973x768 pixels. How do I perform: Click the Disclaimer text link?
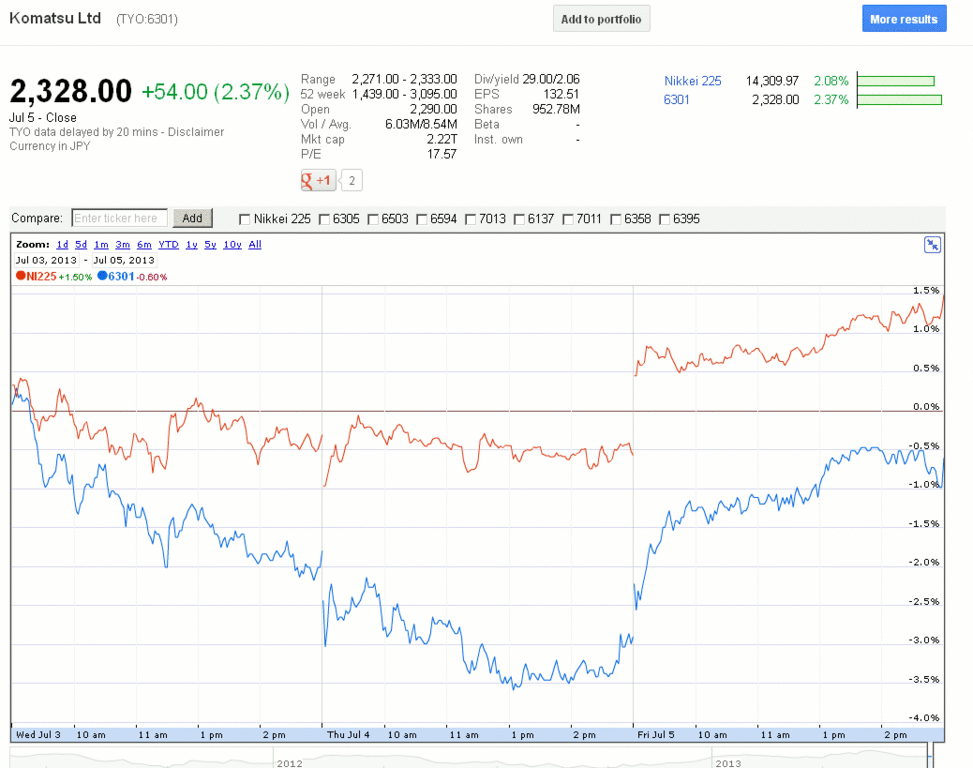195,132
